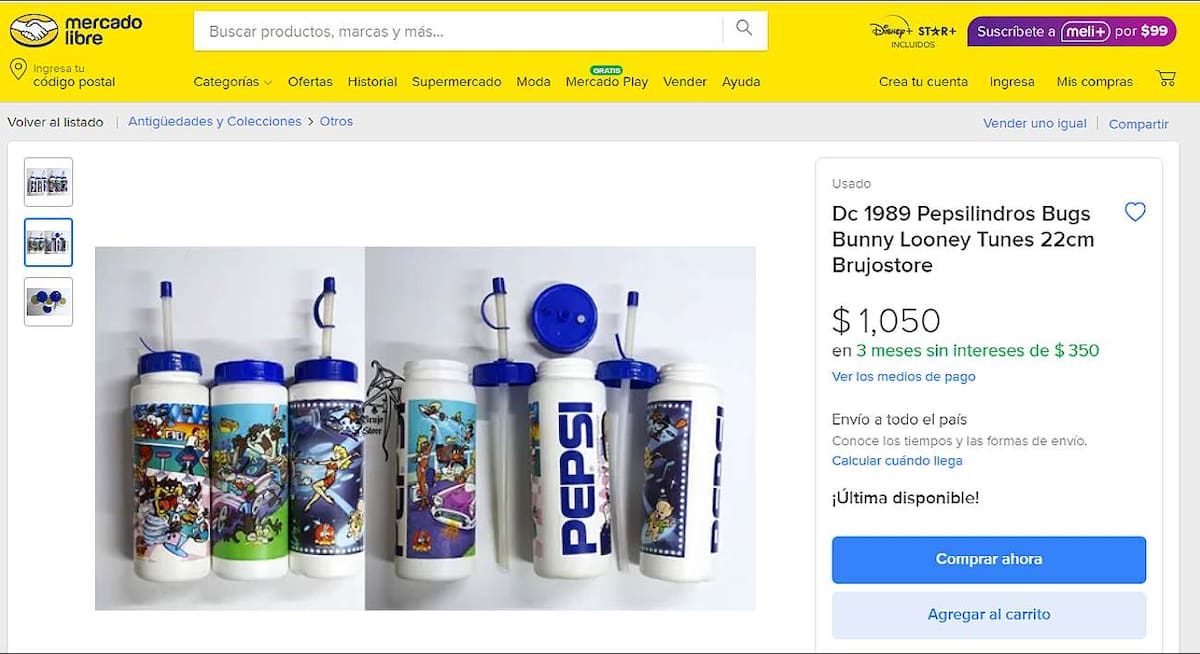Click the Mercado Libre handshake logo
The width and height of the screenshot is (1200, 654).
coord(34,31)
